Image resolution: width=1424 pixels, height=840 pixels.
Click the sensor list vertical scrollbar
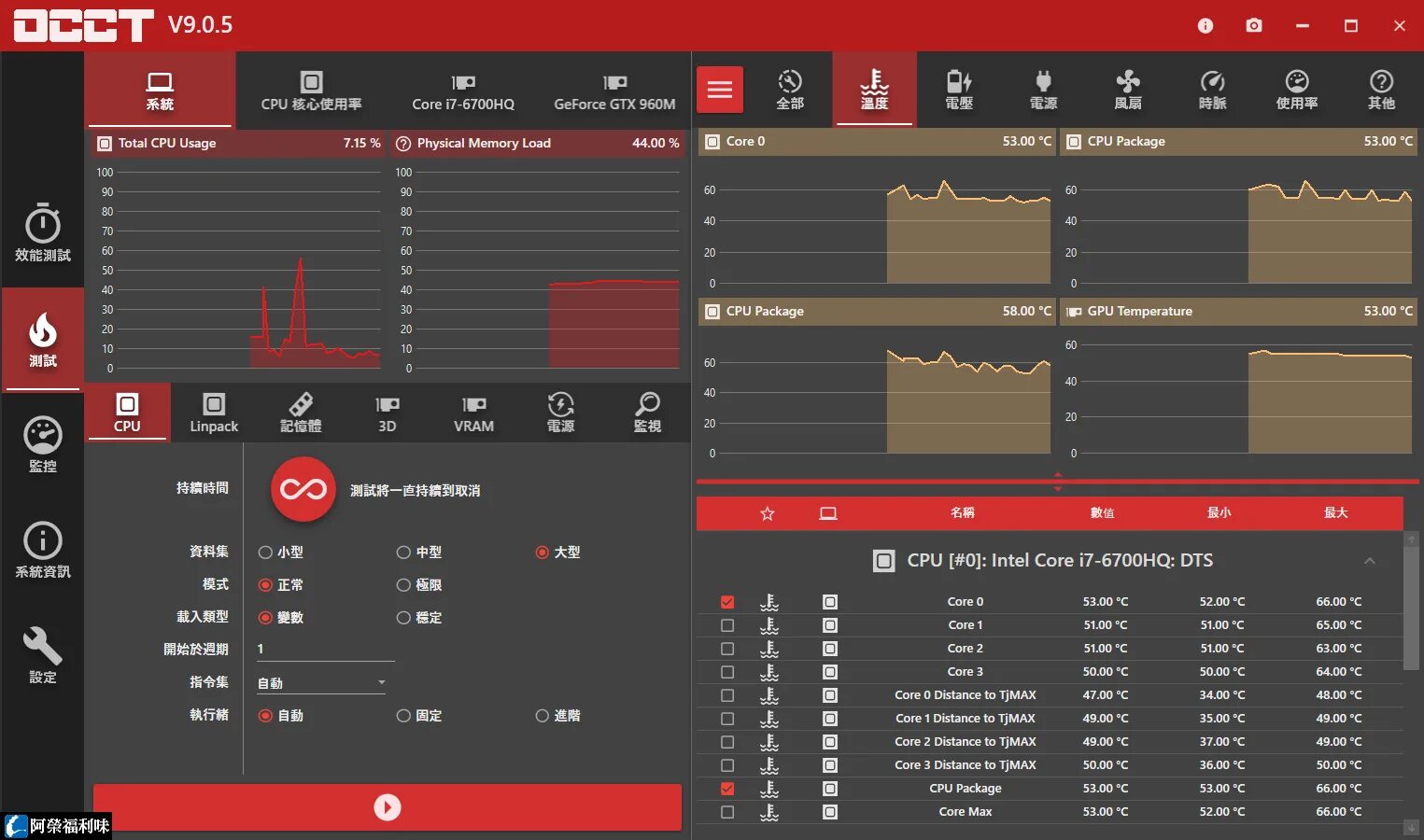(1411, 609)
